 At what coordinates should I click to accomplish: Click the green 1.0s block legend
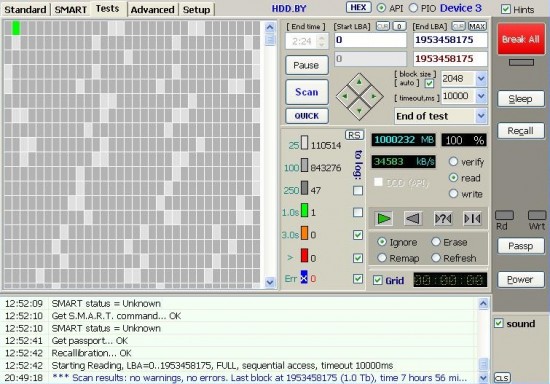304,211
